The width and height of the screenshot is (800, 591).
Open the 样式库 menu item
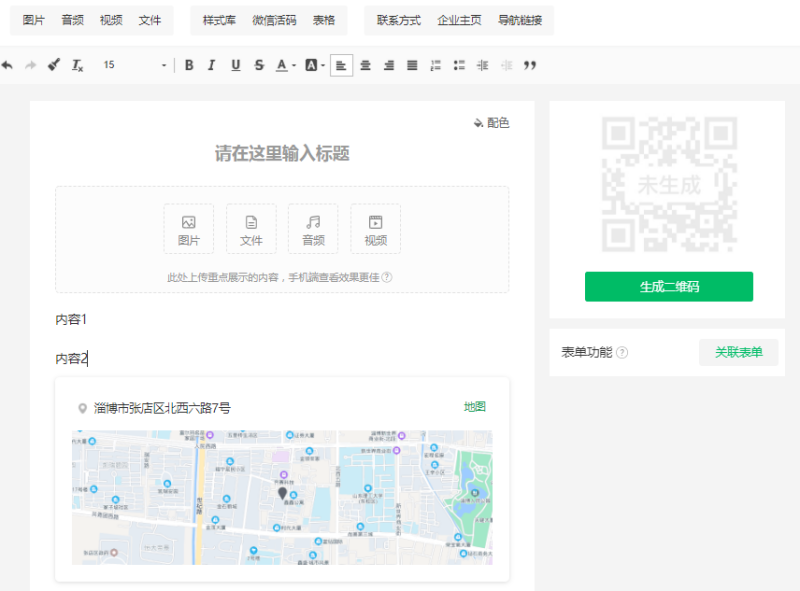tap(219, 20)
